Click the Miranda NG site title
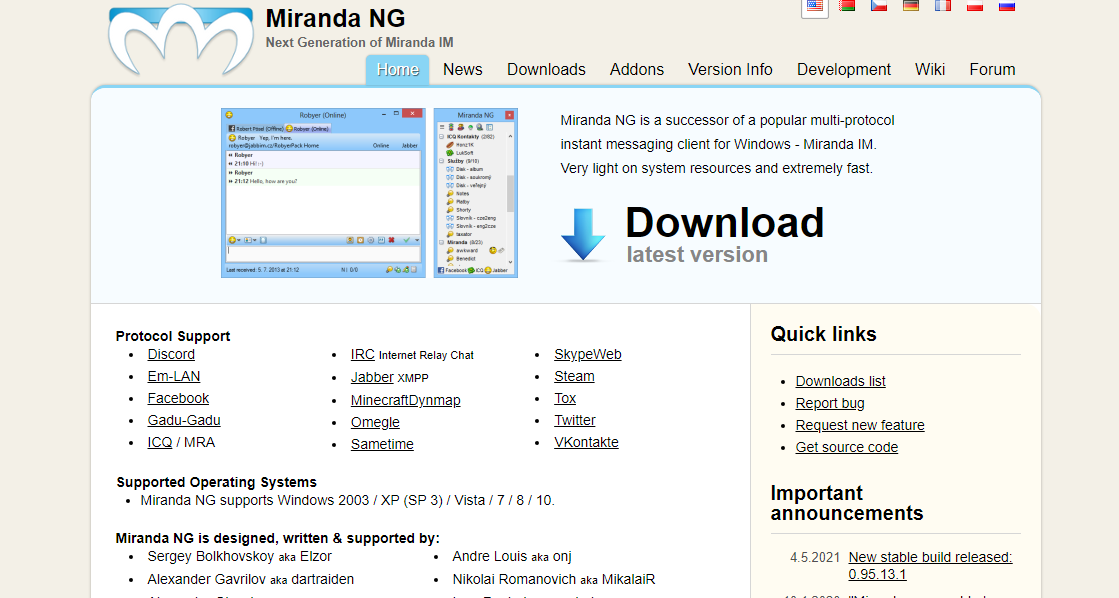 (x=335, y=19)
